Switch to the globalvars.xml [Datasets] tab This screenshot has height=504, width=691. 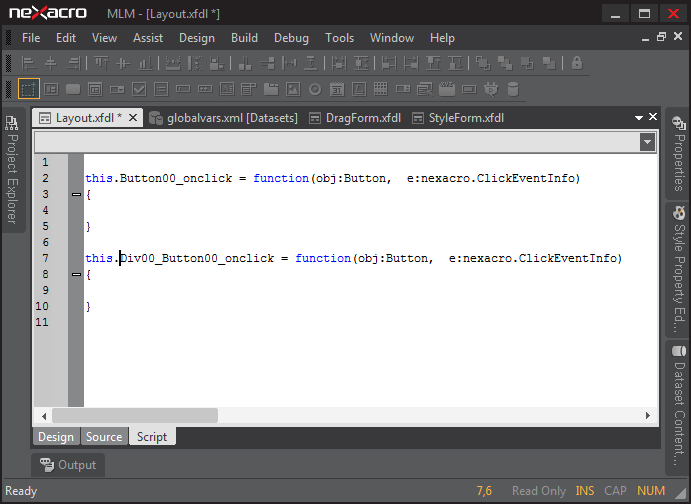pos(223,118)
